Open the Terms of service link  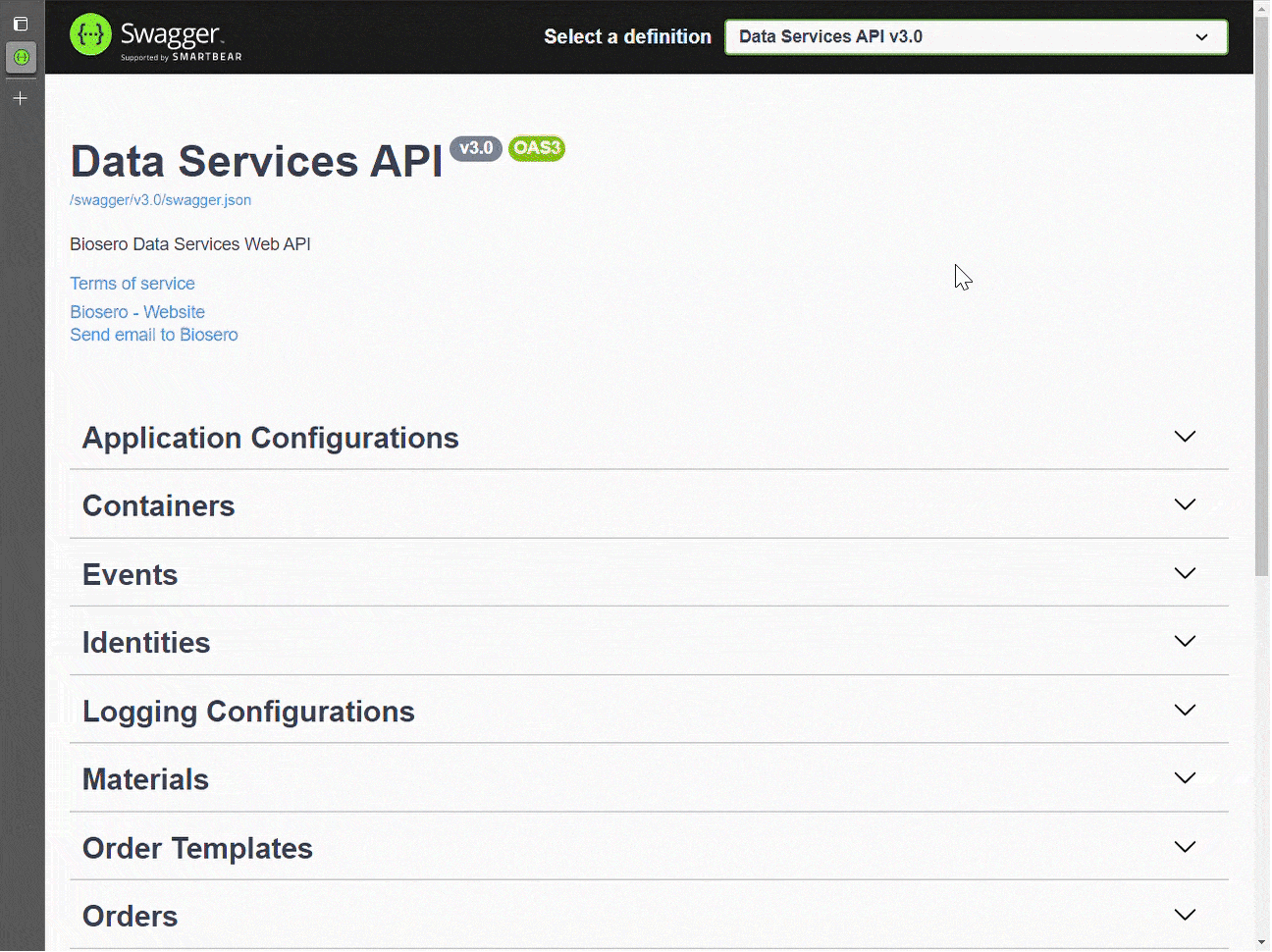tap(132, 284)
